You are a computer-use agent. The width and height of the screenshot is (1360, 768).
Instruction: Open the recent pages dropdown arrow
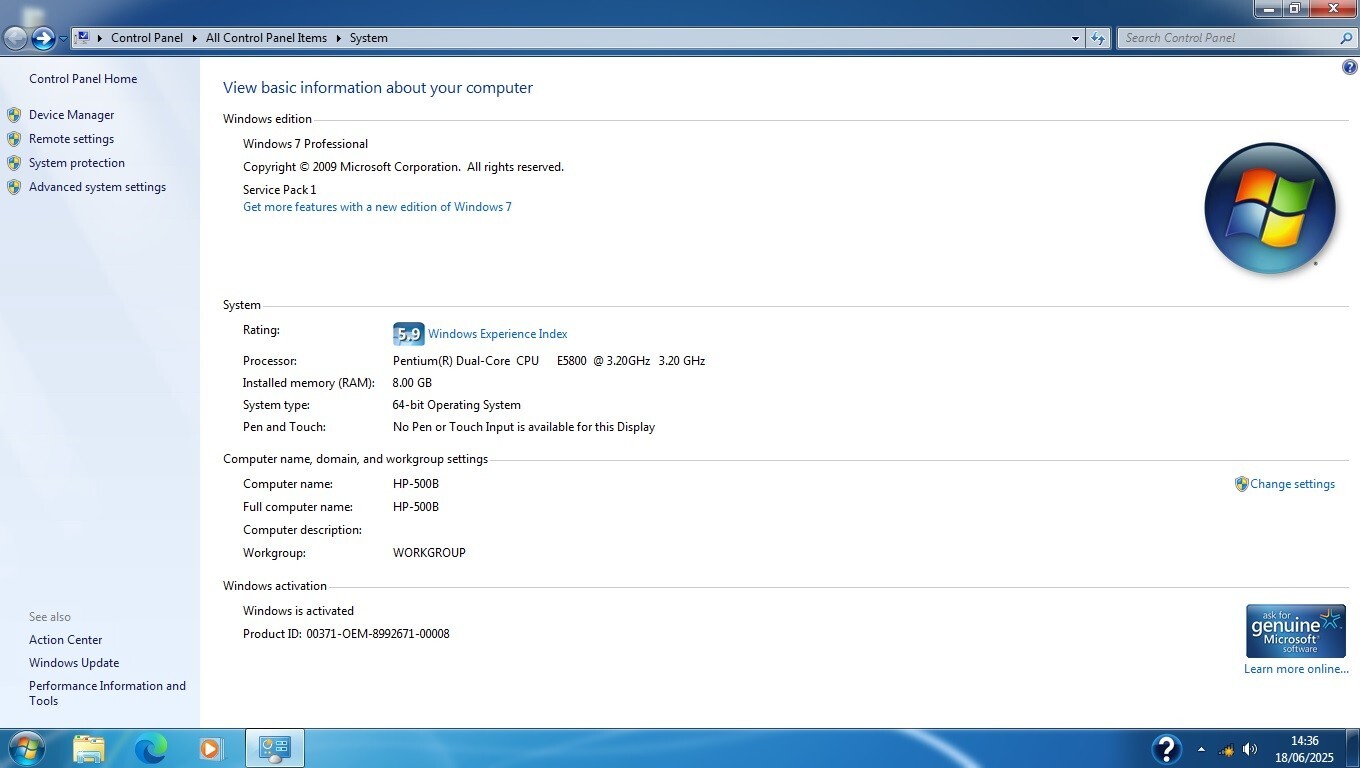click(63, 39)
